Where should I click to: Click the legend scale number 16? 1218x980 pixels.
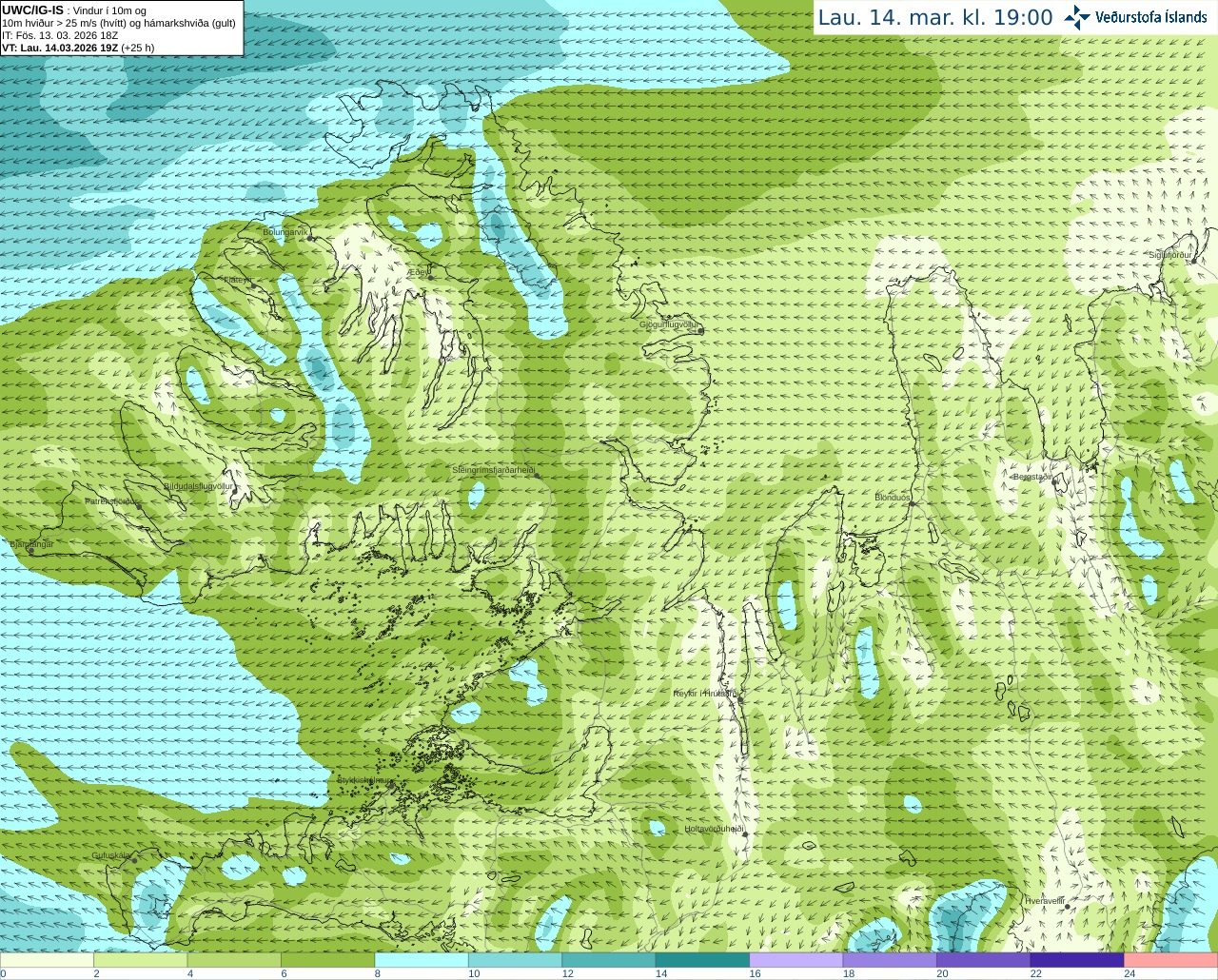pos(755,973)
